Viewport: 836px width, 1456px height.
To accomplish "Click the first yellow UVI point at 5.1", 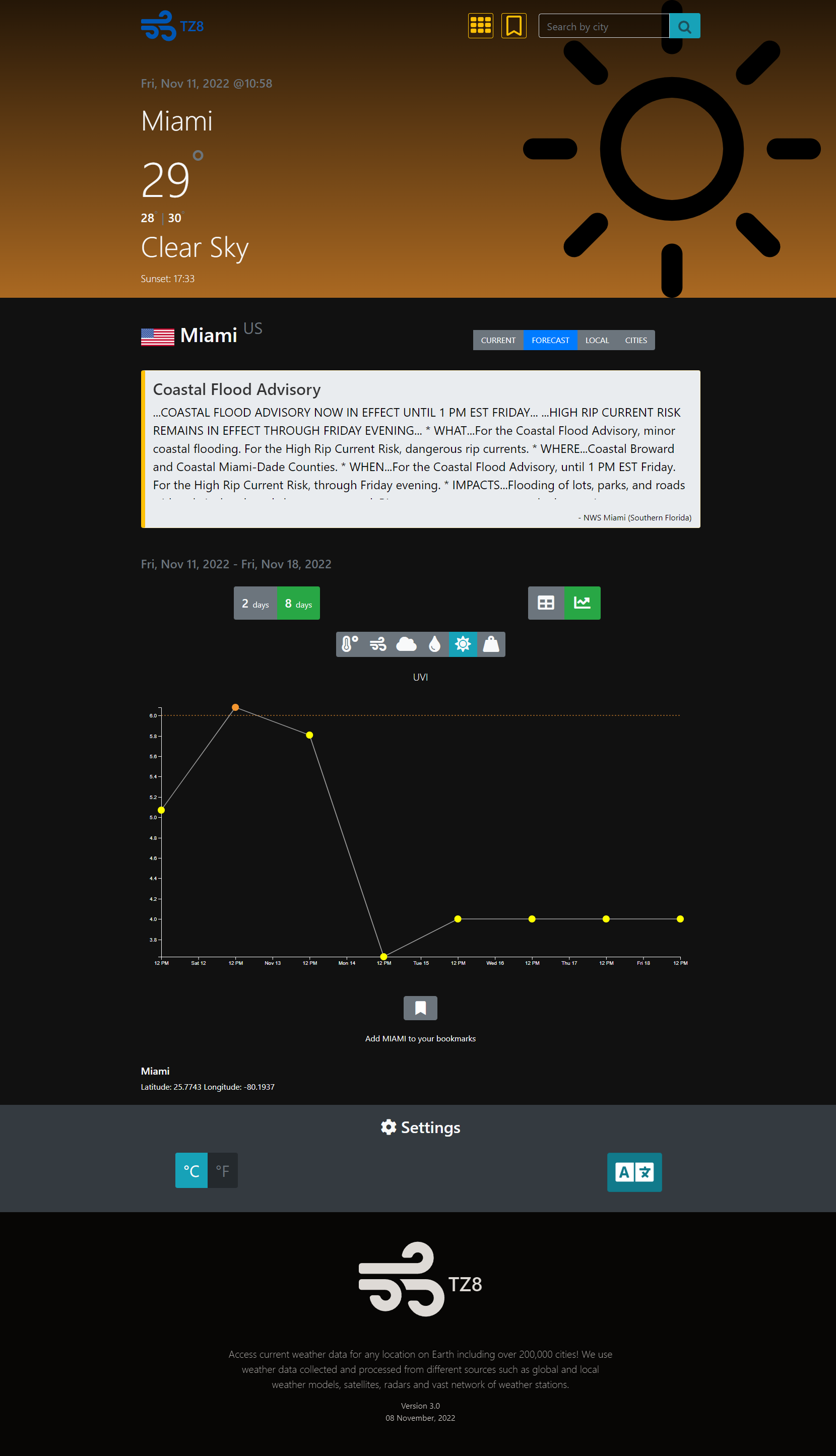I will (161, 810).
